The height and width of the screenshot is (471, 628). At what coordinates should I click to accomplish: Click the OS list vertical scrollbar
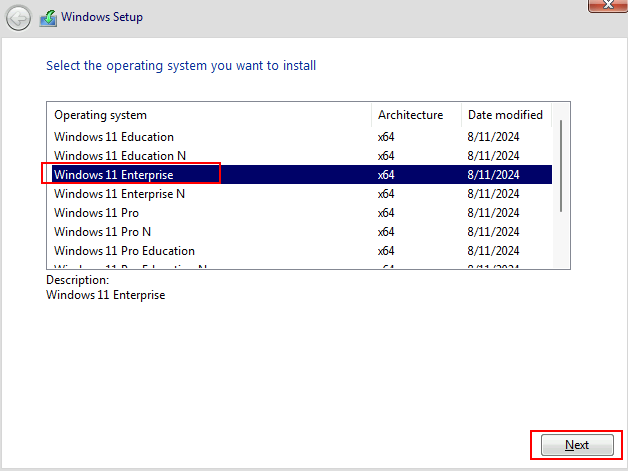point(561,166)
